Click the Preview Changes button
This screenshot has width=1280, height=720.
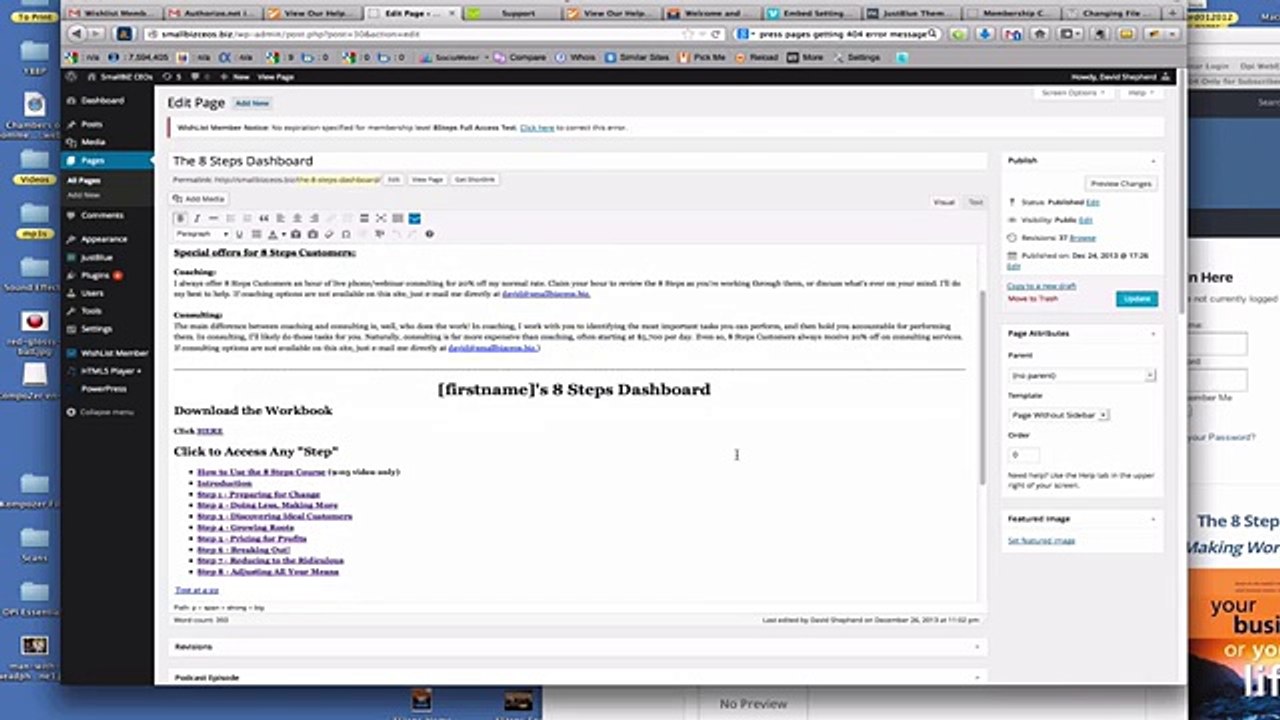pyautogui.click(x=1120, y=184)
